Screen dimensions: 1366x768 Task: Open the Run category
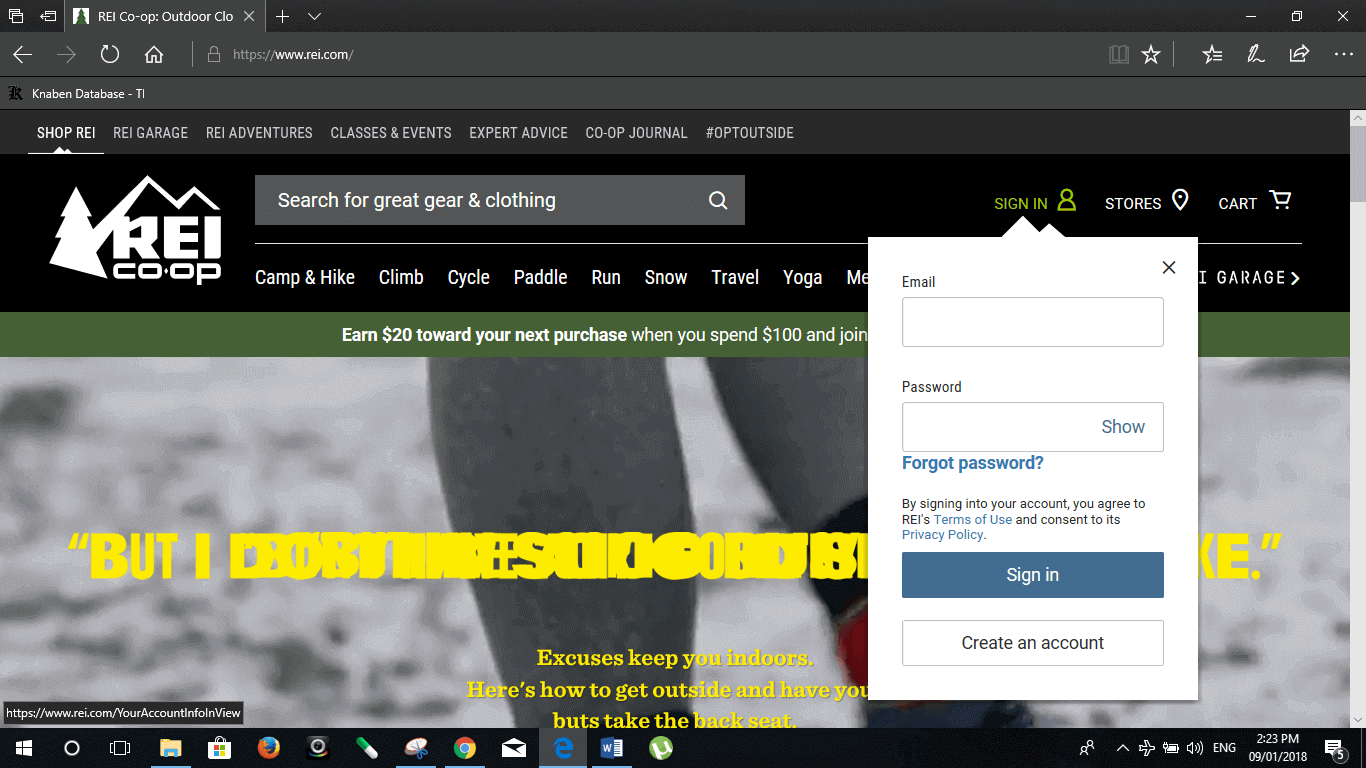606,277
